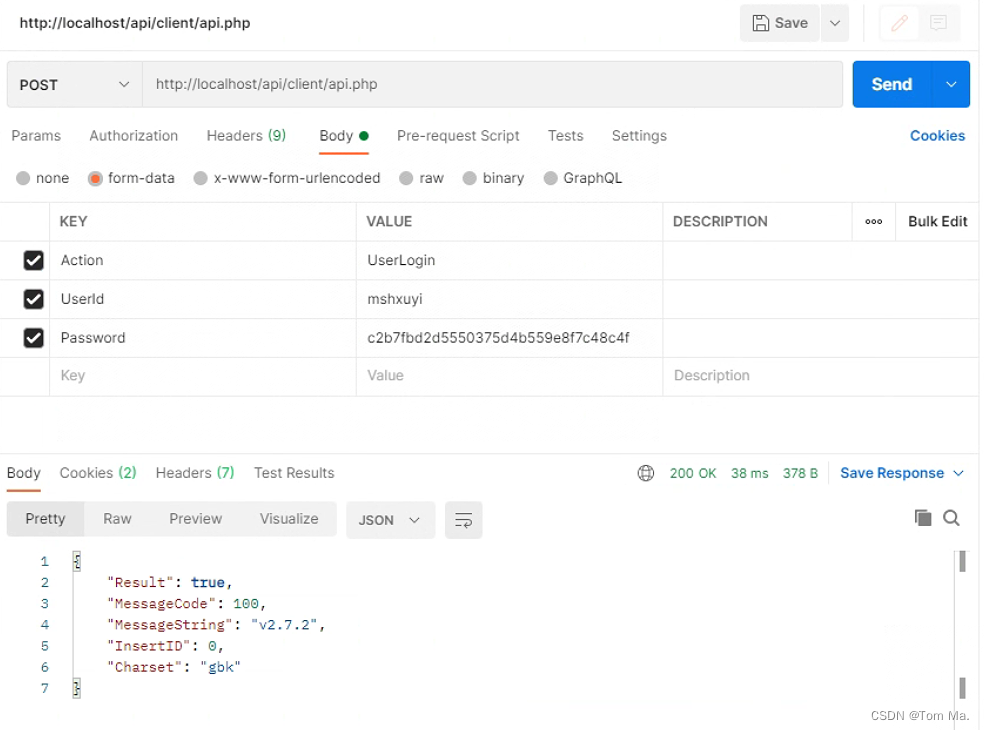Screen dimensions: 984x730
Task: Select the Pretty view button
Action: (x=45, y=519)
